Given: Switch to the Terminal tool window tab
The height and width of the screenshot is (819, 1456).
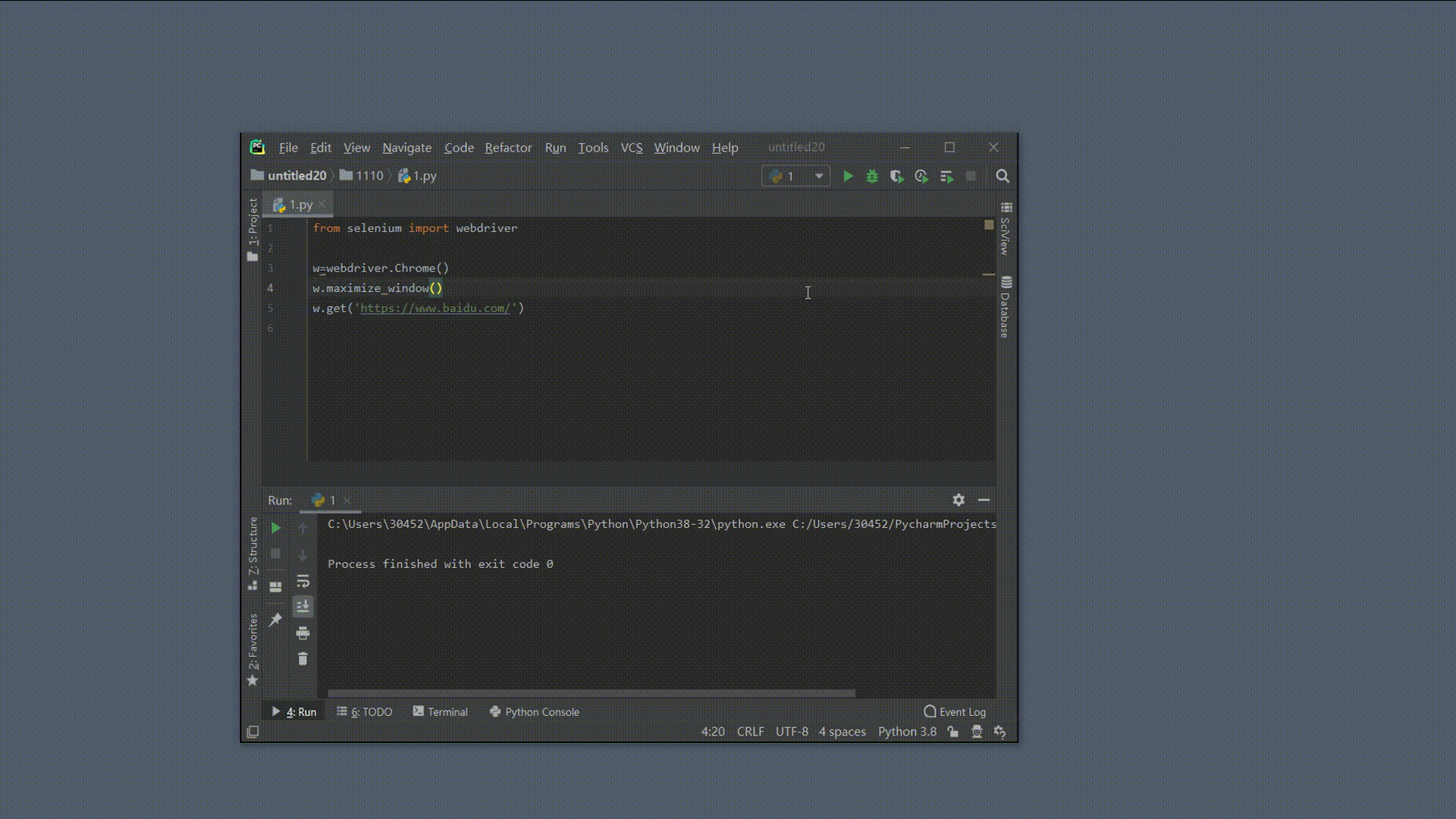Looking at the screenshot, I should point(440,712).
